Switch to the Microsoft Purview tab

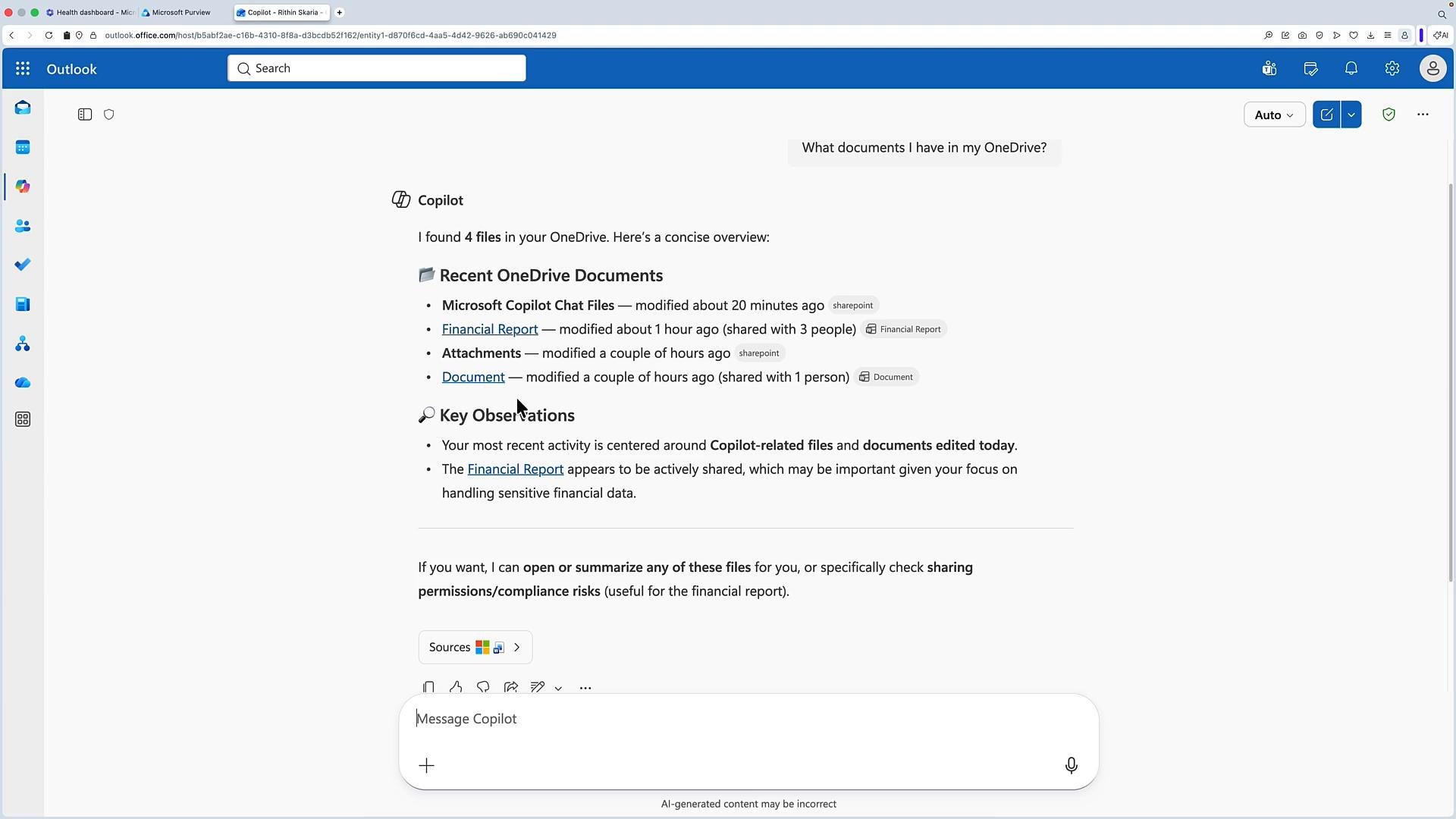pyautogui.click(x=176, y=12)
